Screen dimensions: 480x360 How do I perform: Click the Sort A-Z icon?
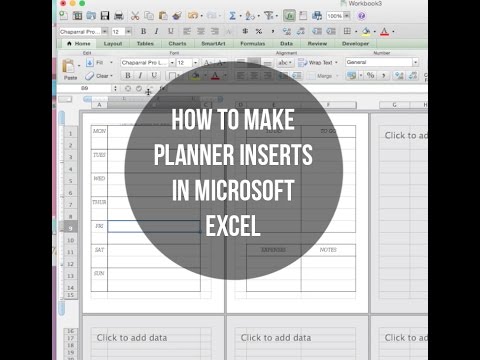249,16
